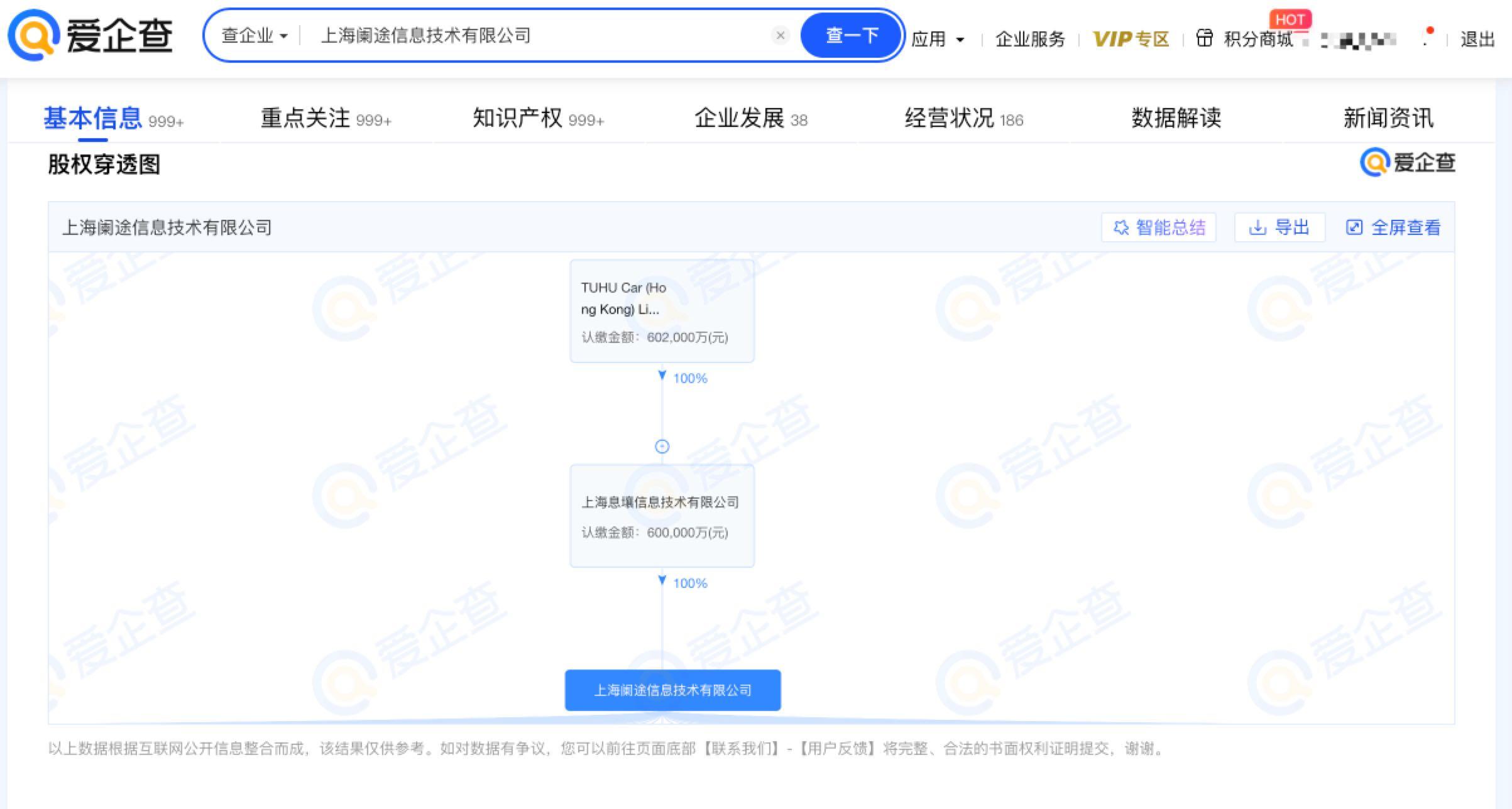
Task: Click the 导出 button label
Action: click(x=1292, y=227)
